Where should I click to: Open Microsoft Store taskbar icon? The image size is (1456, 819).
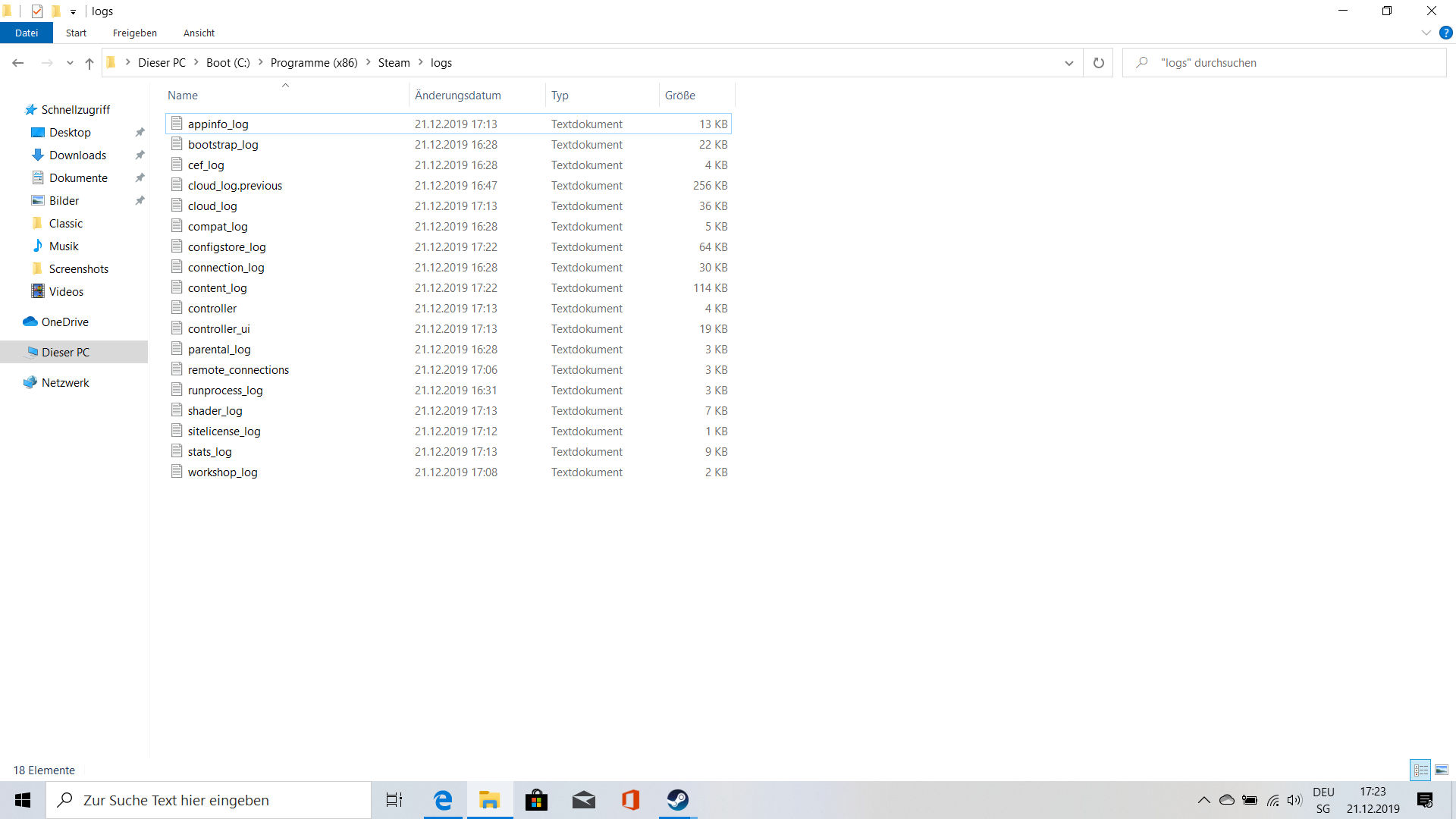(x=536, y=800)
